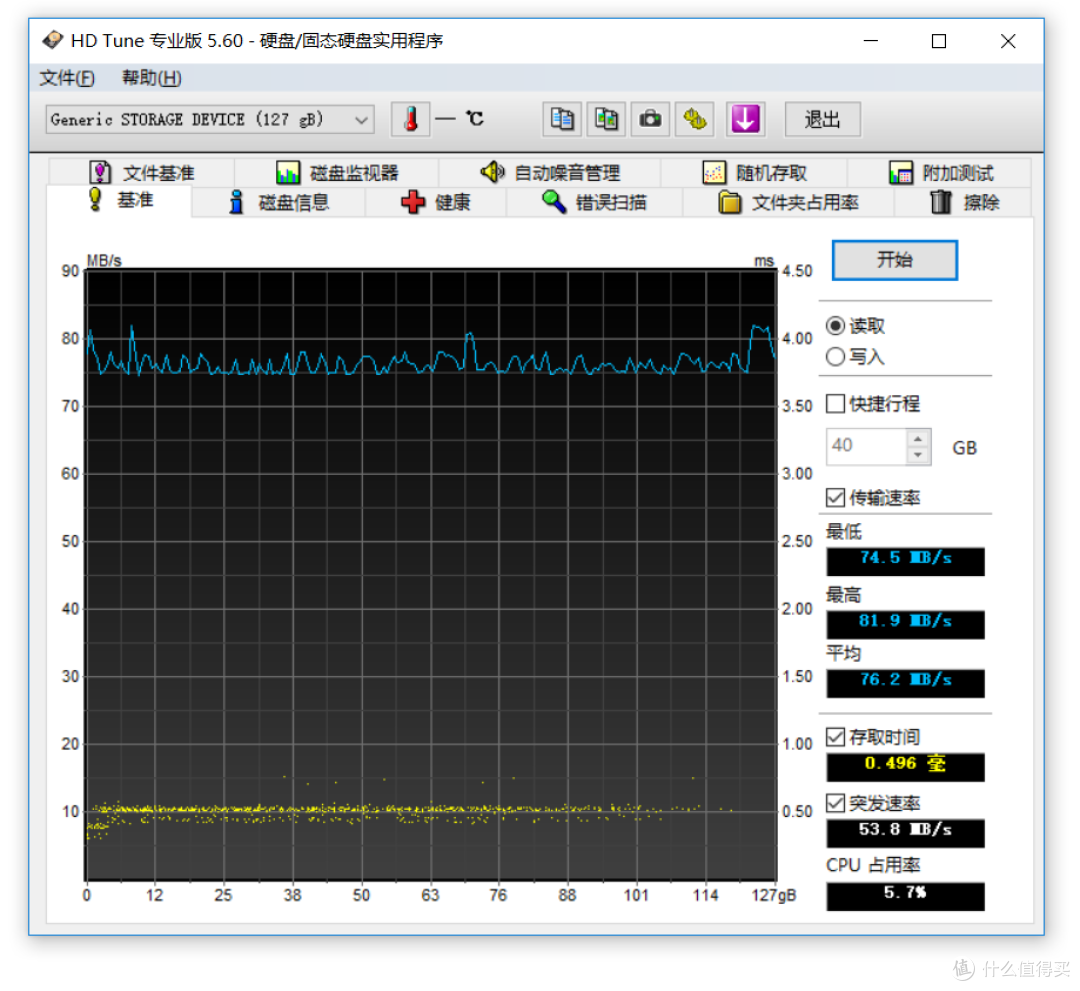Minimize the HD Tune window
The width and height of the screenshot is (1080, 991).
tap(871, 41)
